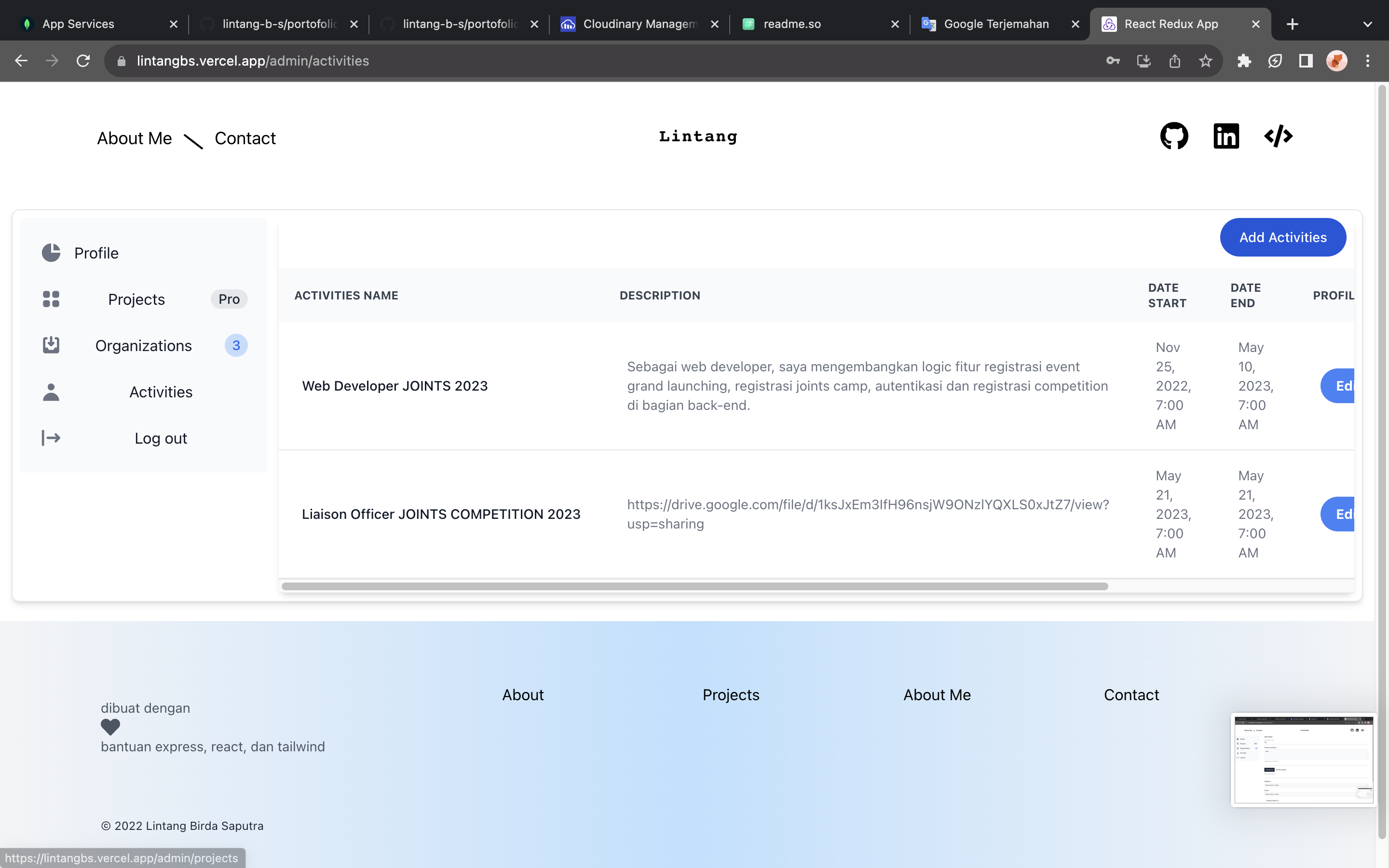Click the table's horizontal scrollbar

[x=694, y=586]
